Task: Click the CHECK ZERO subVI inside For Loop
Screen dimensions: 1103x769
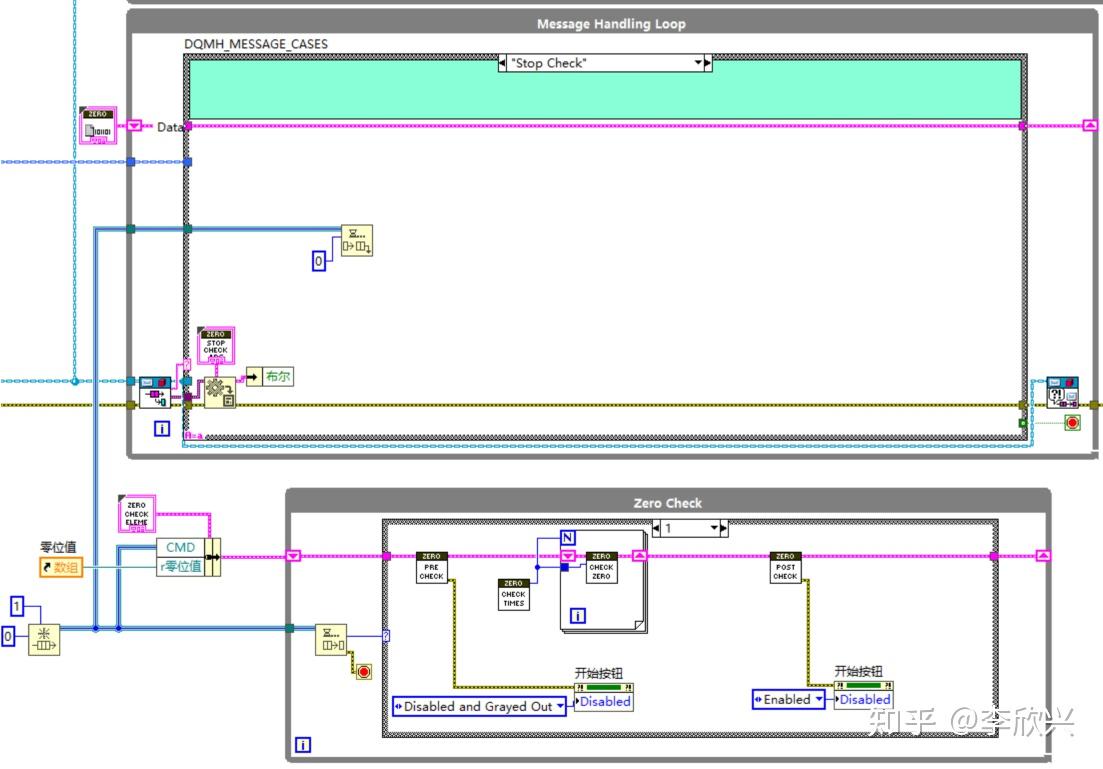Action: (x=601, y=567)
